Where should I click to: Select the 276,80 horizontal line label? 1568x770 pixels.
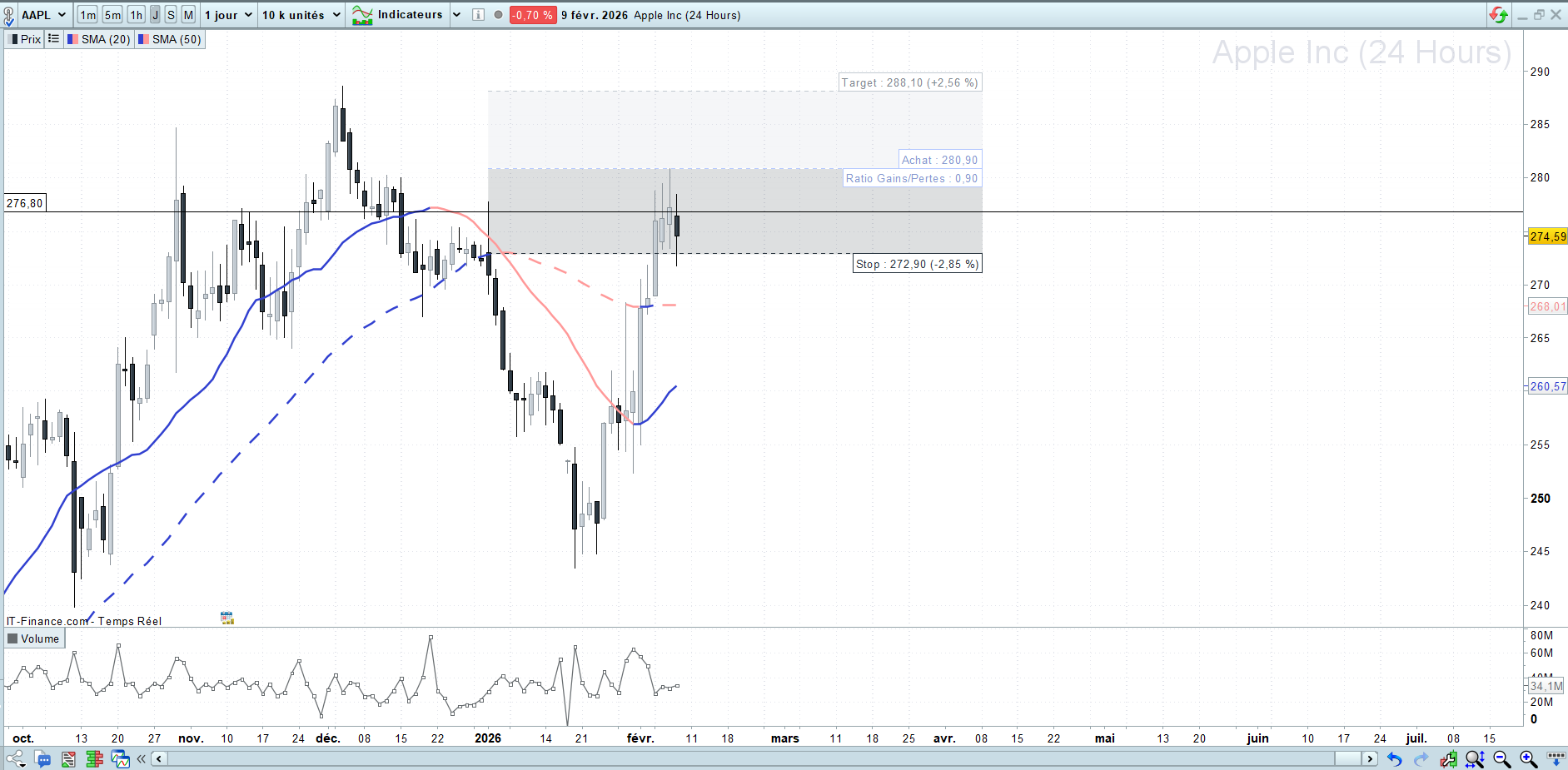pyautogui.click(x=24, y=203)
